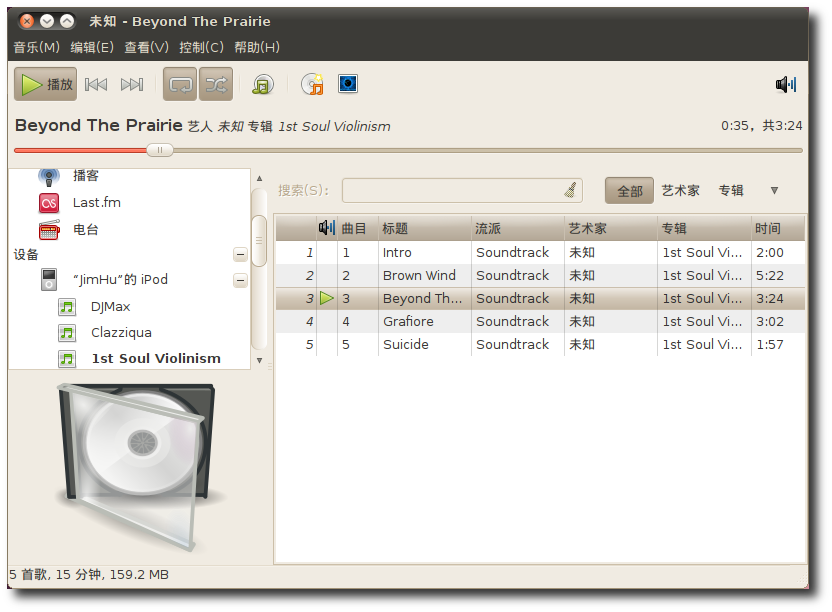
Task: Select the "JimHu"的 iPod device
Action: coord(120,280)
